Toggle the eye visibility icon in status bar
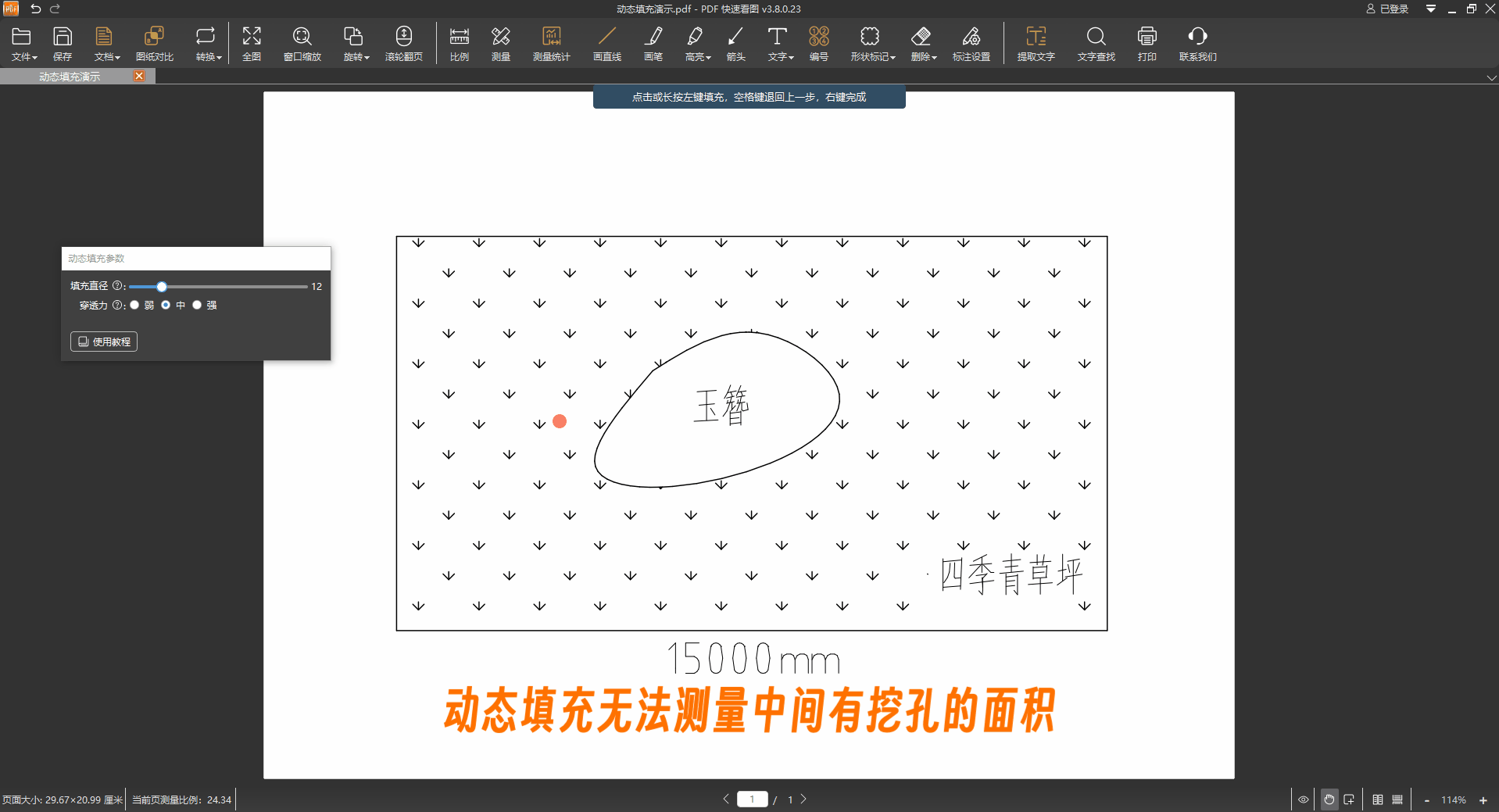The width and height of the screenshot is (1499, 812). pyautogui.click(x=1304, y=799)
